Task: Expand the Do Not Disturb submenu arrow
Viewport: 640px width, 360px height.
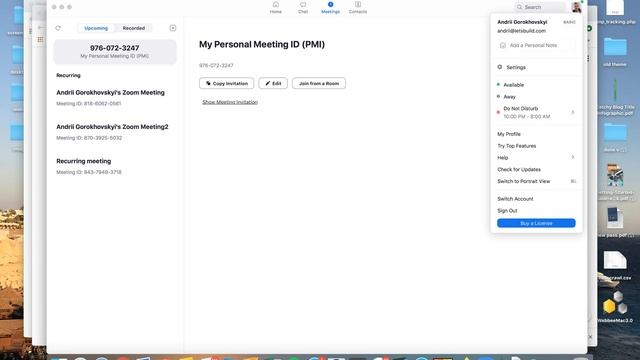Action: [573, 112]
